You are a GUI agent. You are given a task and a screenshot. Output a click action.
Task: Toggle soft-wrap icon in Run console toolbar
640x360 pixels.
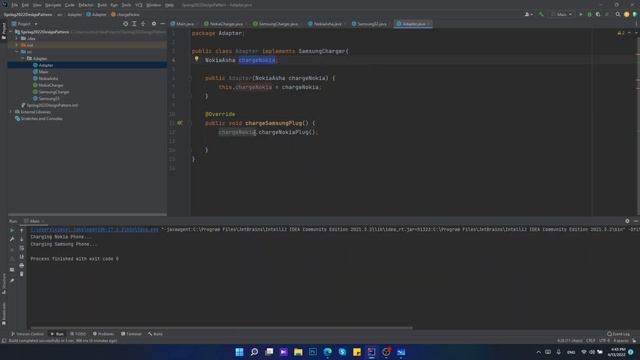coord(22,248)
